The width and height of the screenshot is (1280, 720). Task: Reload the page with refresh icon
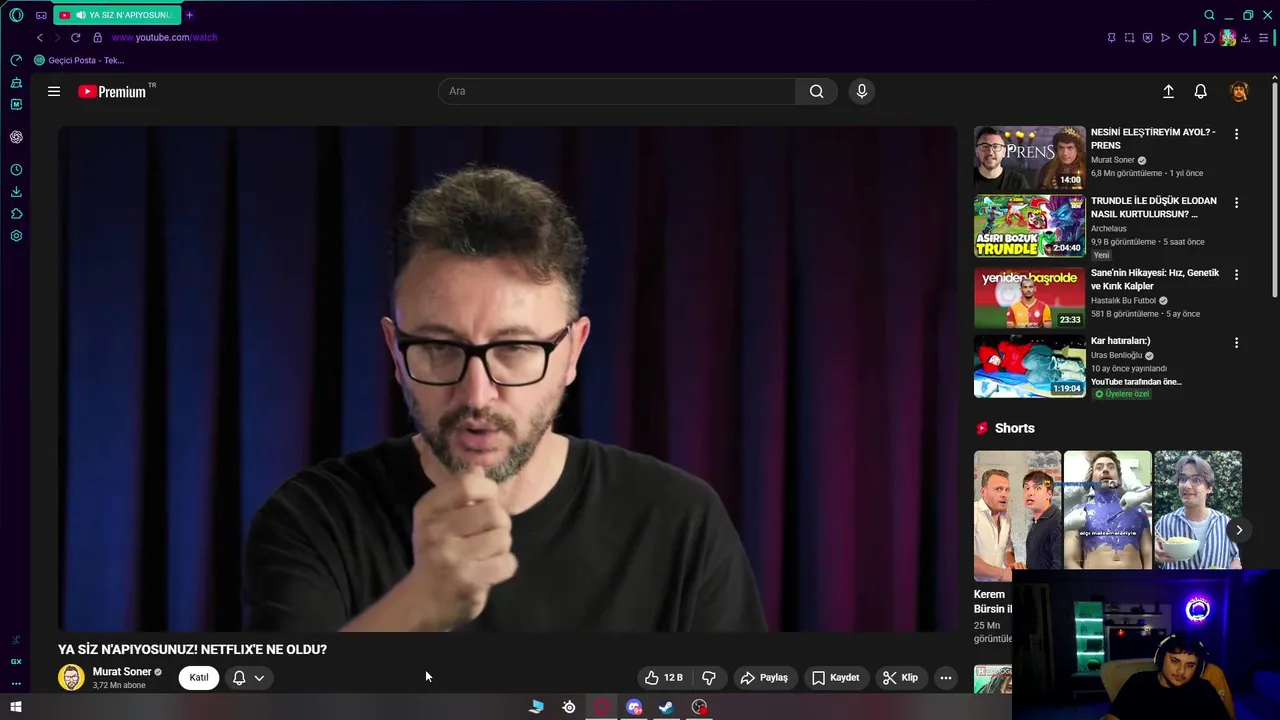(75, 37)
